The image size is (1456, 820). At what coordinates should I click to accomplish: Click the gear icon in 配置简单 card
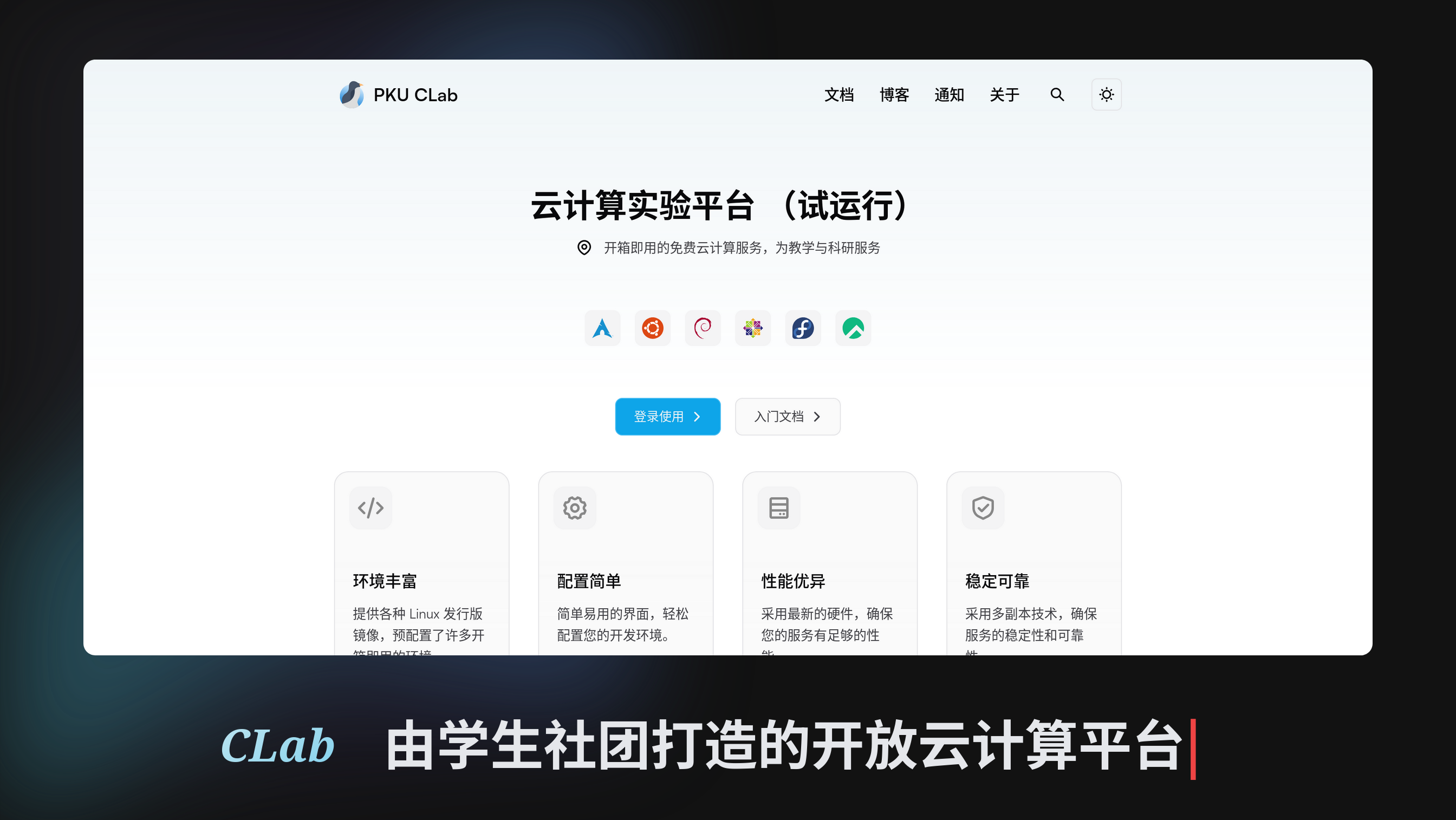pyautogui.click(x=574, y=507)
